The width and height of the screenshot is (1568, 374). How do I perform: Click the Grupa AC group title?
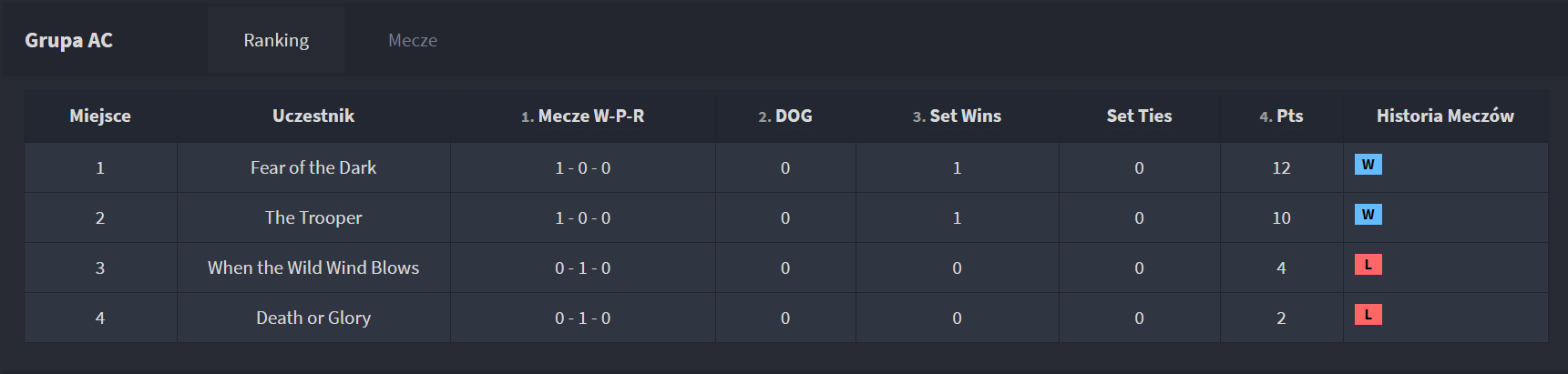click(x=68, y=40)
